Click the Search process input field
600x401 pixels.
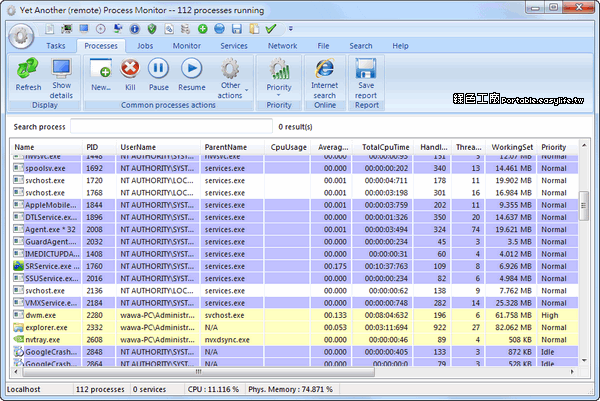pos(171,127)
